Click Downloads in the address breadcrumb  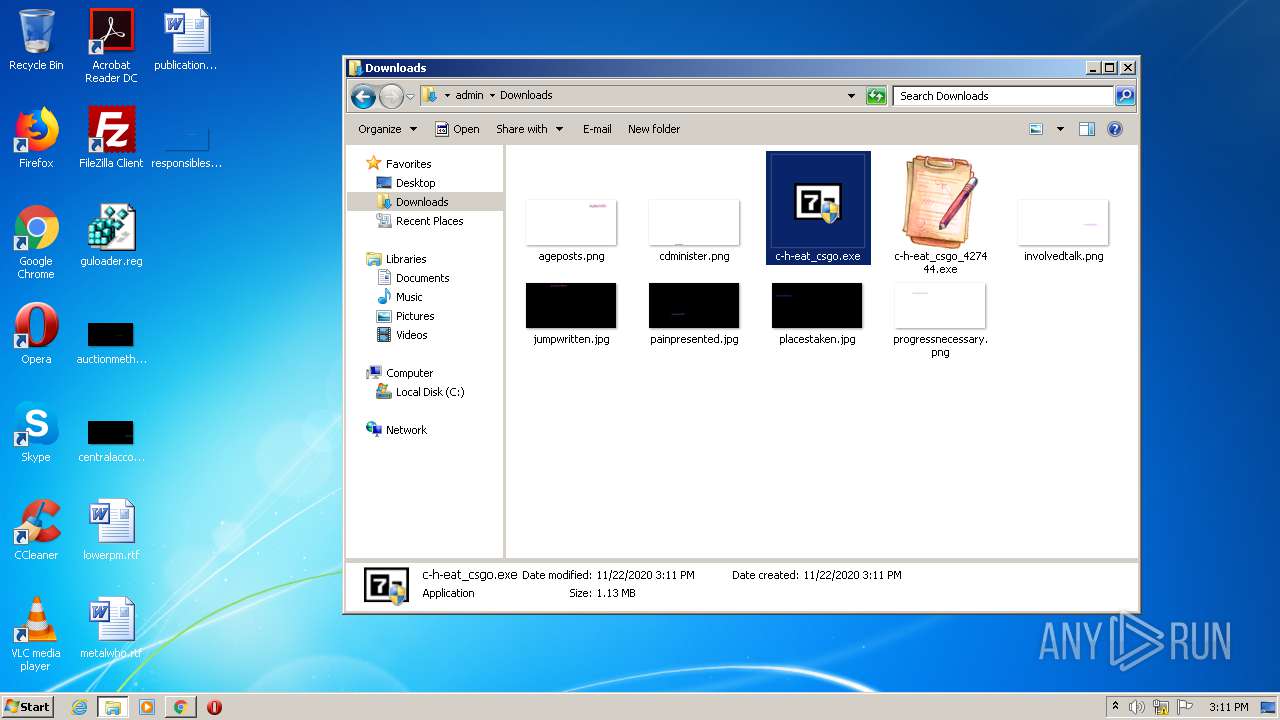[x=526, y=96]
